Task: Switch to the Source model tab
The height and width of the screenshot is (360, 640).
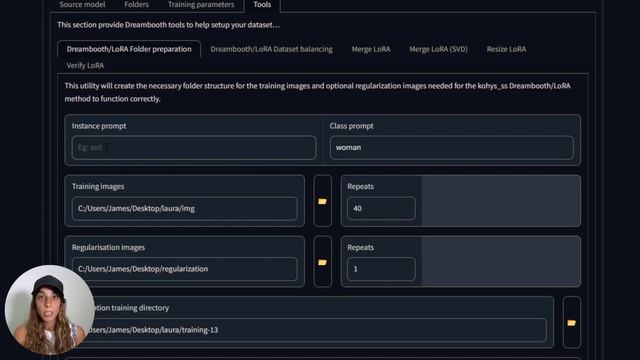Action: point(82,4)
